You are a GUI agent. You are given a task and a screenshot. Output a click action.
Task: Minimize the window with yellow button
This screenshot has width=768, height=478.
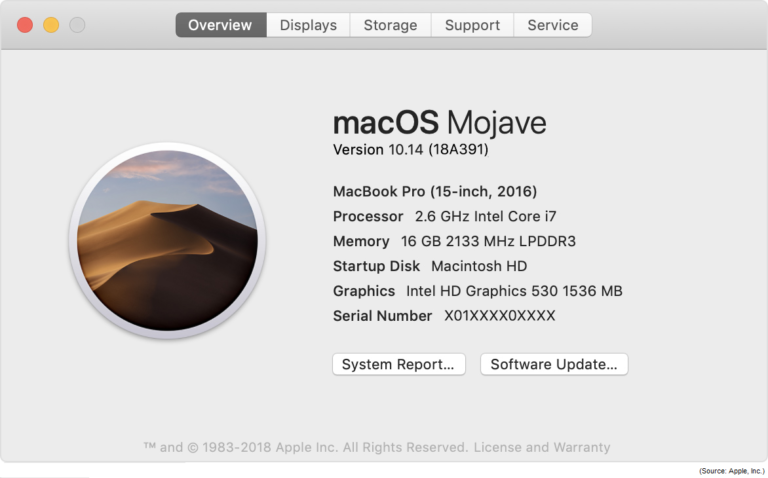click(51, 25)
